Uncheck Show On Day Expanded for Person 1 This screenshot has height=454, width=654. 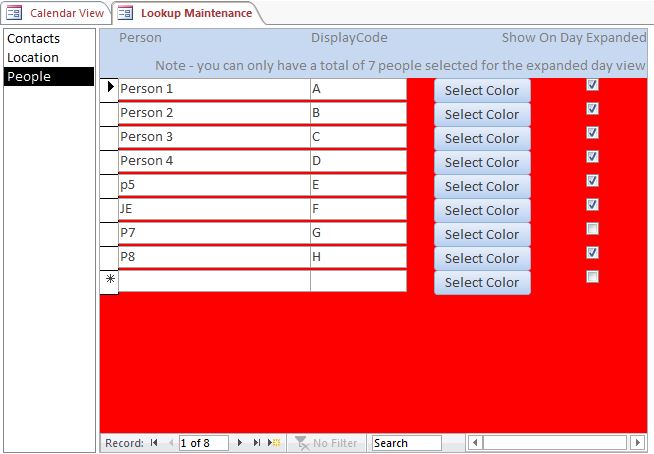(592, 85)
